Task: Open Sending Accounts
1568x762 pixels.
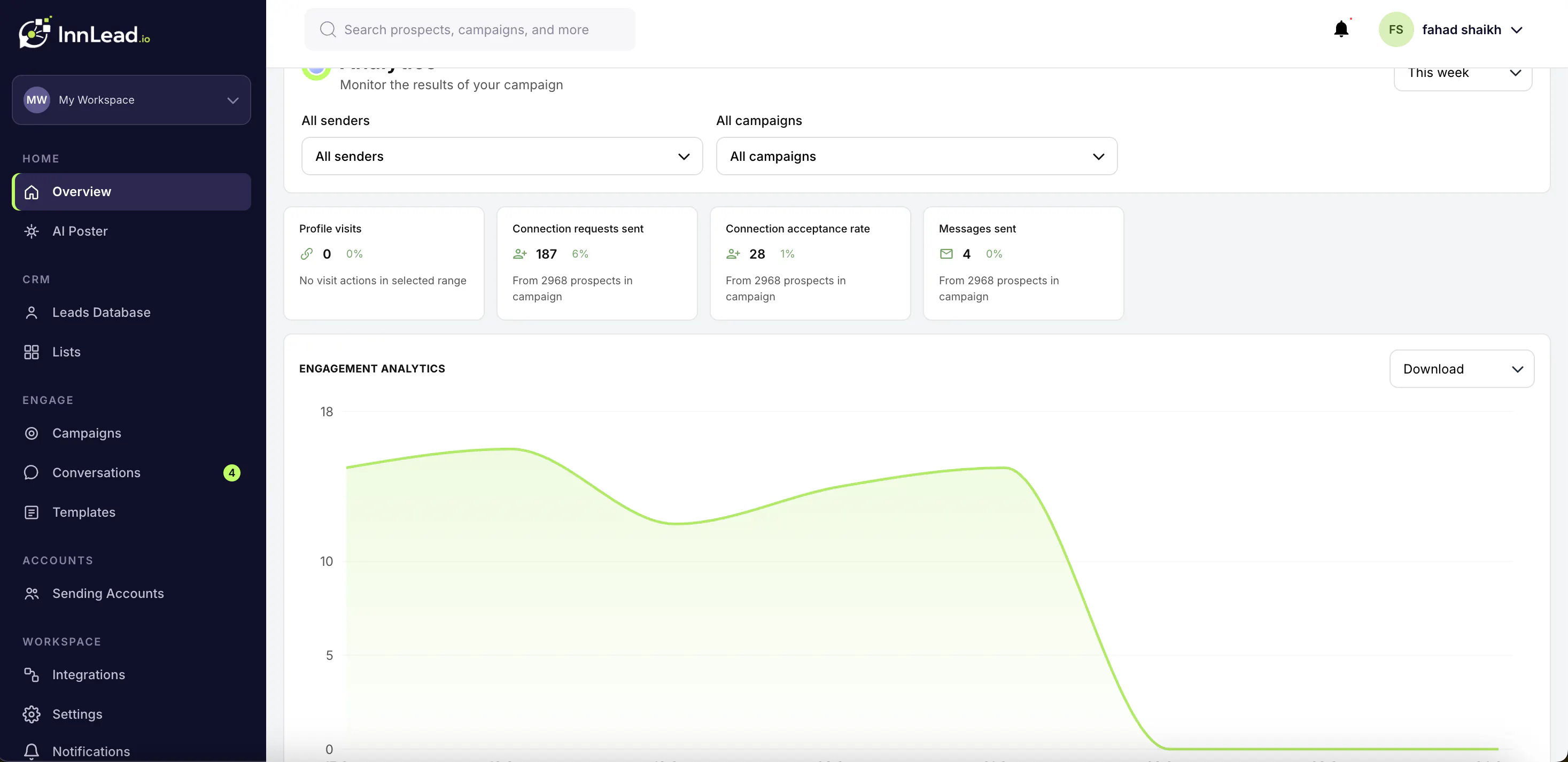Action: click(131, 594)
